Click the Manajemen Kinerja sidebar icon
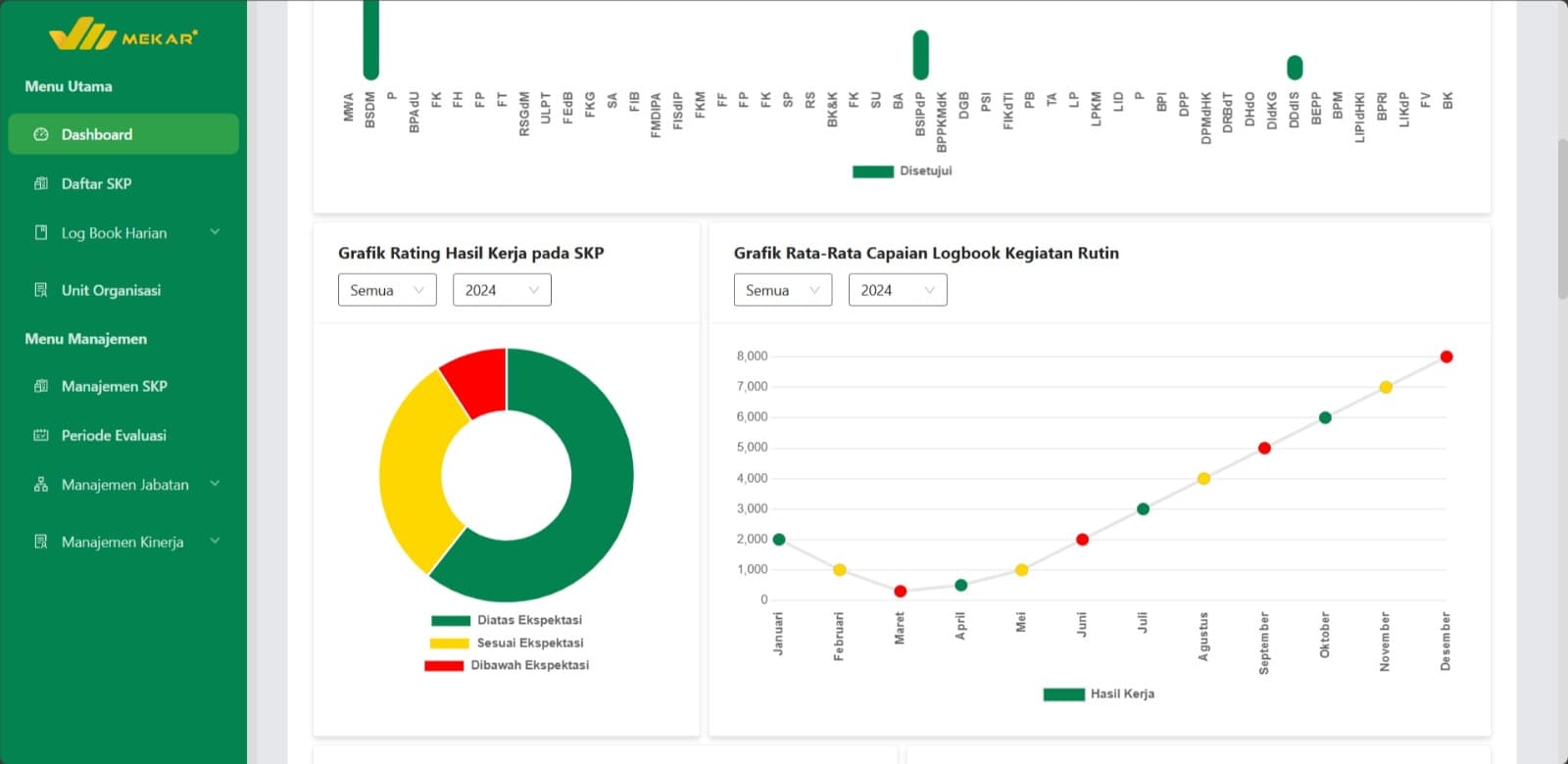Screen dimensions: 1568x764 [41, 542]
